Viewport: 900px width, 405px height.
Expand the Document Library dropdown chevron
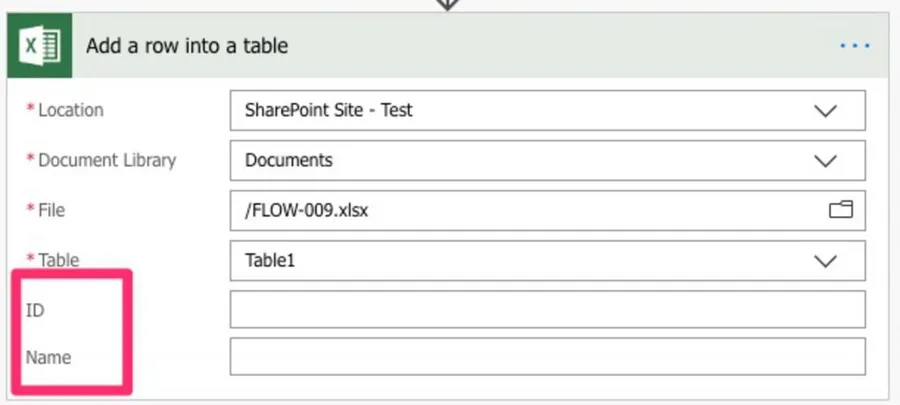825,160
